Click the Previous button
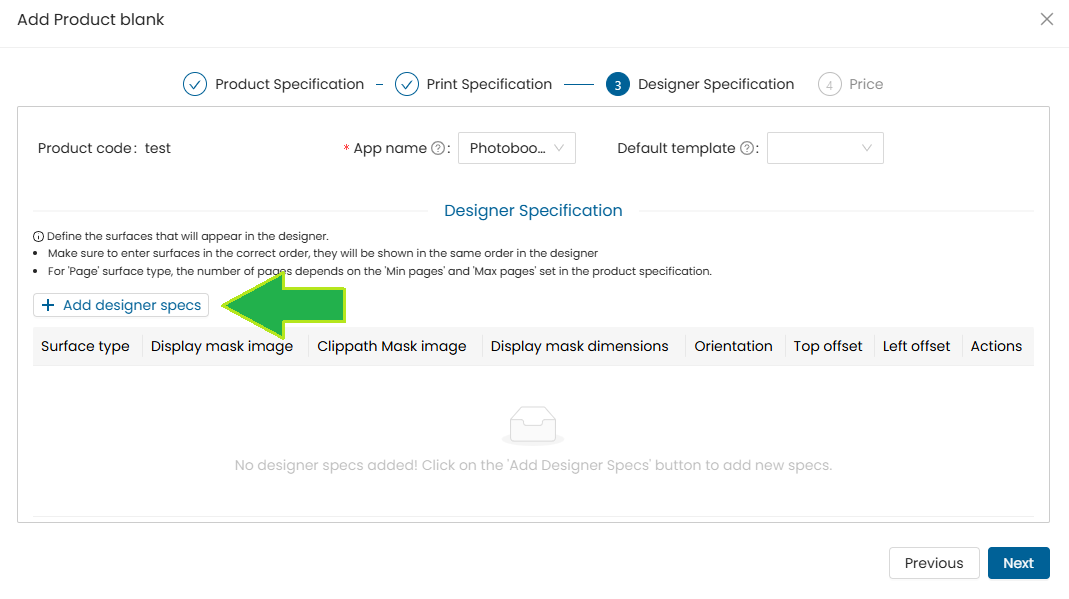This screenshot has width=1069, height=599. tap(933, 563)
